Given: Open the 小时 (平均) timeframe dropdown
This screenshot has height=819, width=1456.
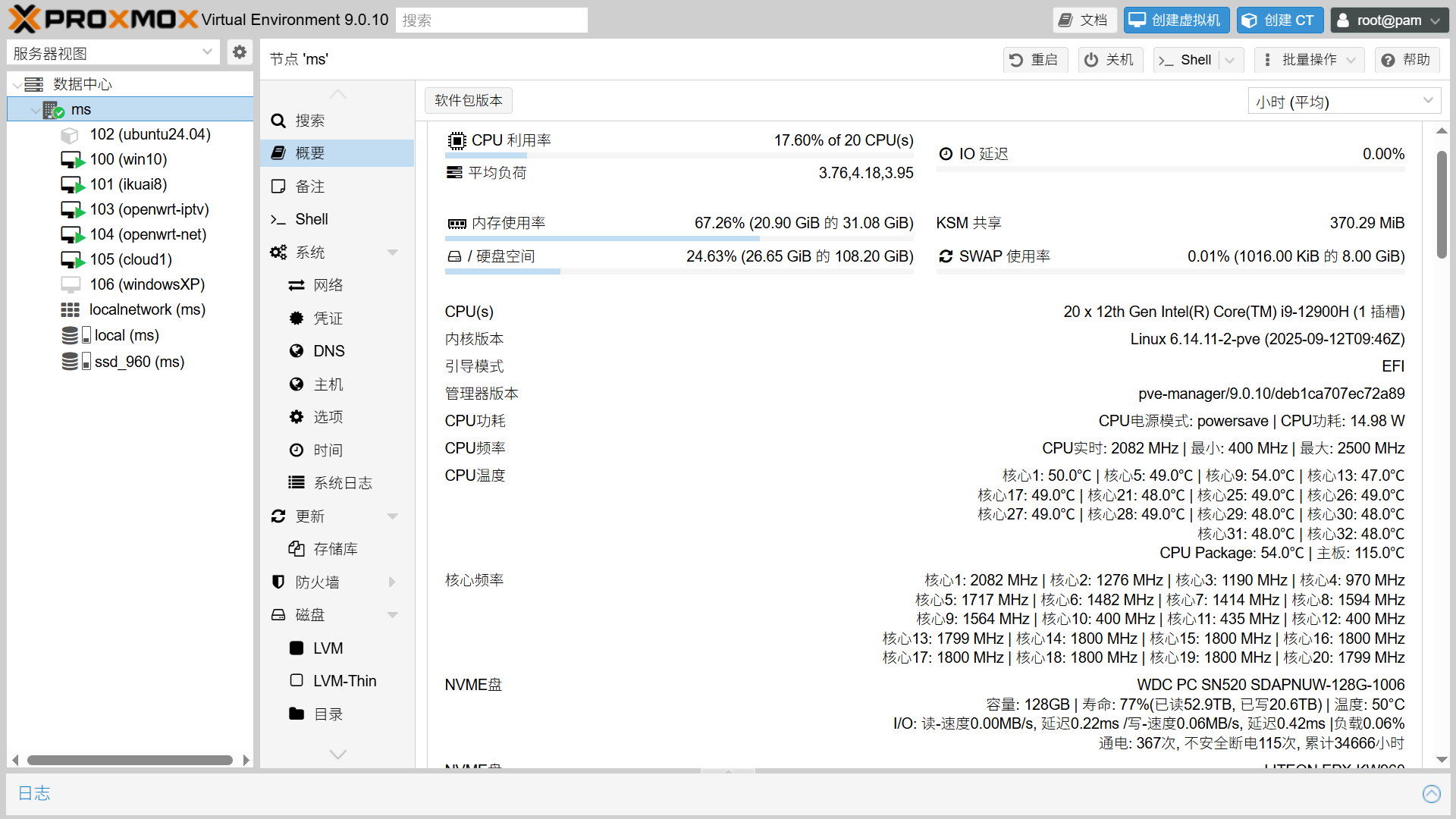Looking at the screenshot, I should tap(1343, 101).
